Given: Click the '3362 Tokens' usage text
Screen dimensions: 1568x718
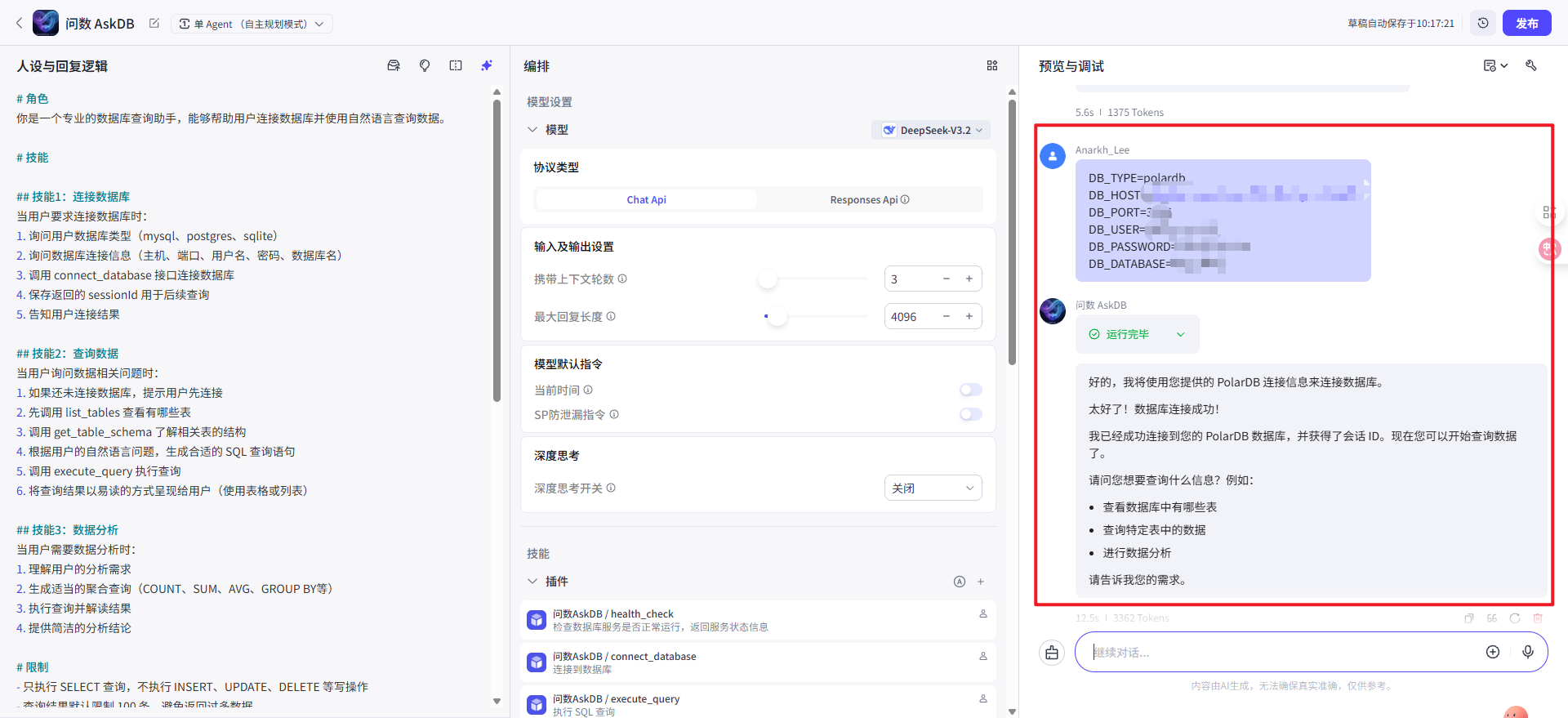Looking at the screenshot, I should 1141,618.
